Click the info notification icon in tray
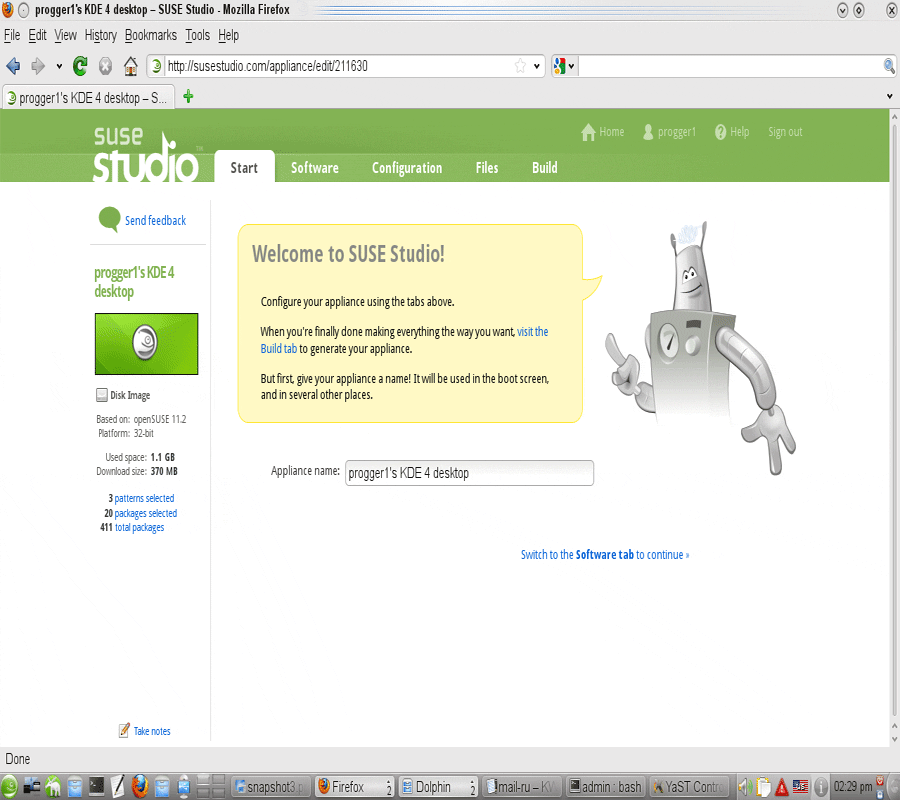The width and height of the screenshot is (900, 800). (821, 786)
